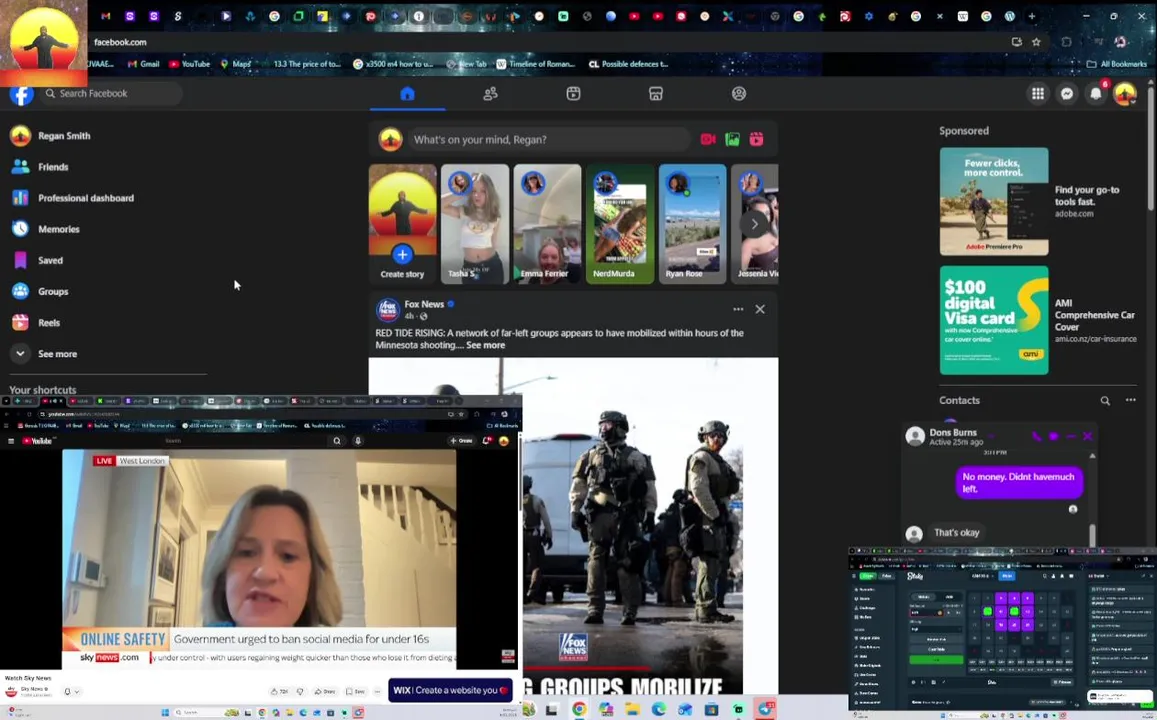Click the What's on your mind box
Screen dimensions: 1157x720
[x=549, y=139]
